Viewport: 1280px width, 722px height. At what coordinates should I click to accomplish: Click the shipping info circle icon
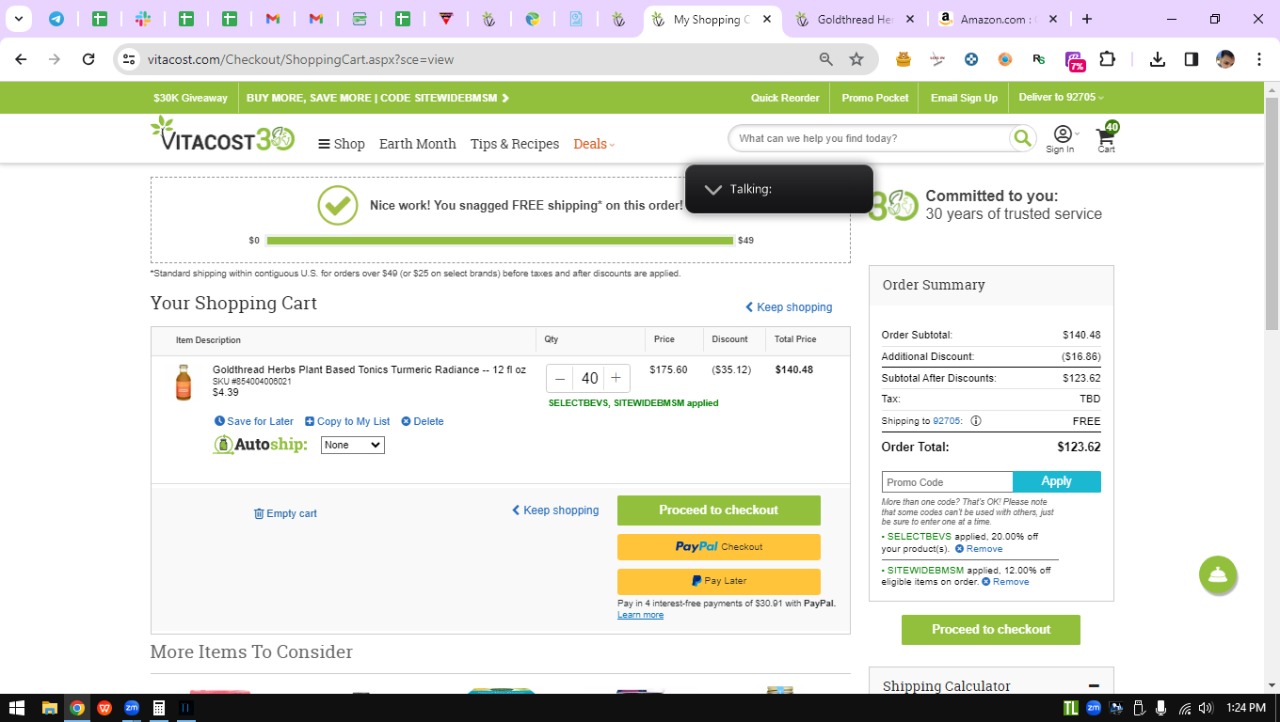(976, 421)
